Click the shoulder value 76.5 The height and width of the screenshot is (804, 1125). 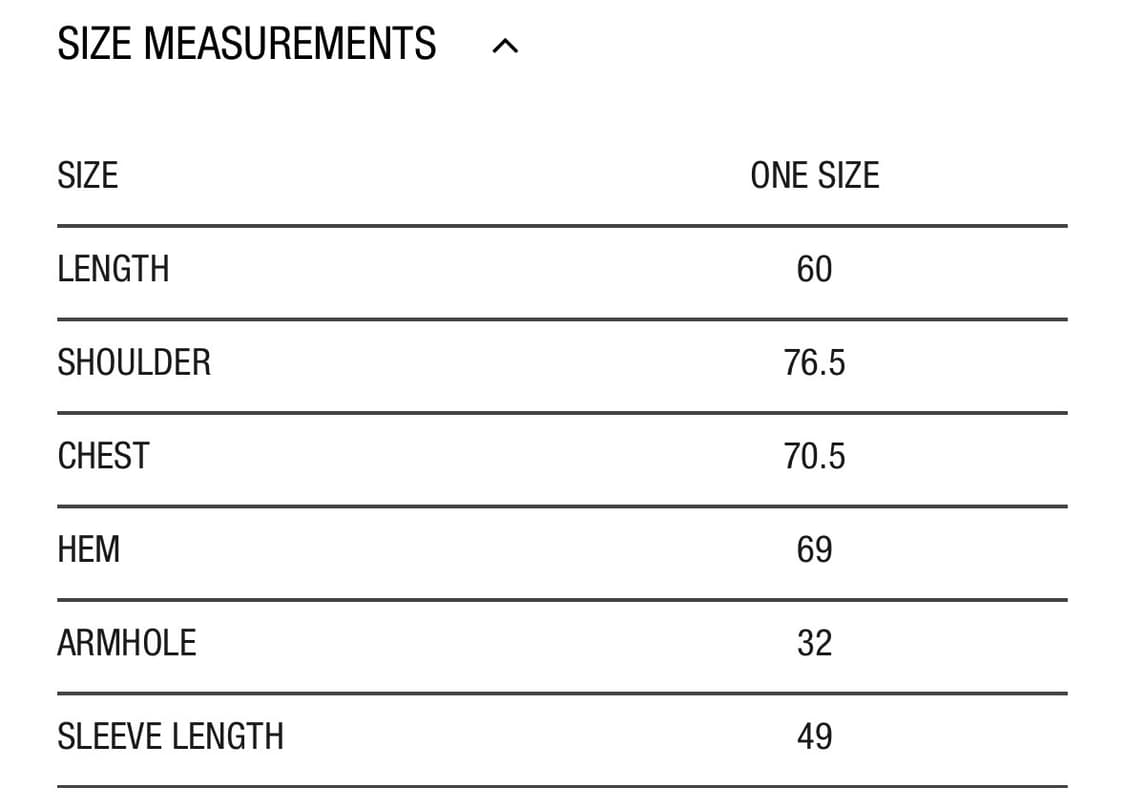pyautogui.click(x=814, y=362)
